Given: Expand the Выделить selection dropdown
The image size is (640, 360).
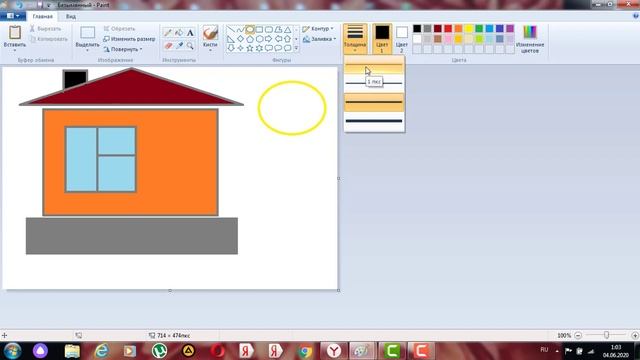Looking at the screenshot, I should pos(87,50).
